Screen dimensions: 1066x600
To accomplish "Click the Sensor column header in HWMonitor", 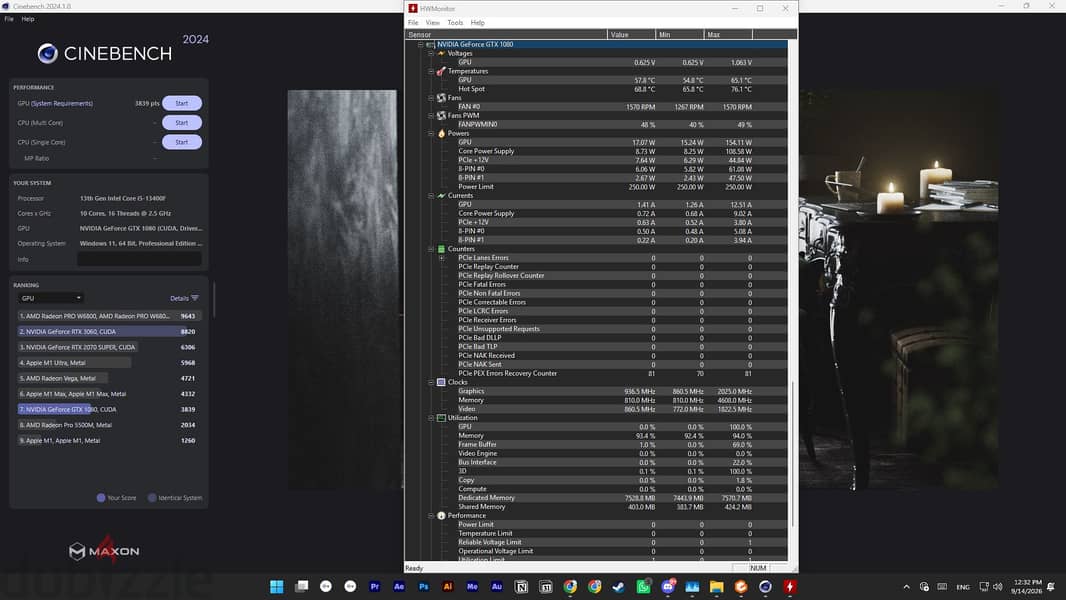I will pos(506,35).
